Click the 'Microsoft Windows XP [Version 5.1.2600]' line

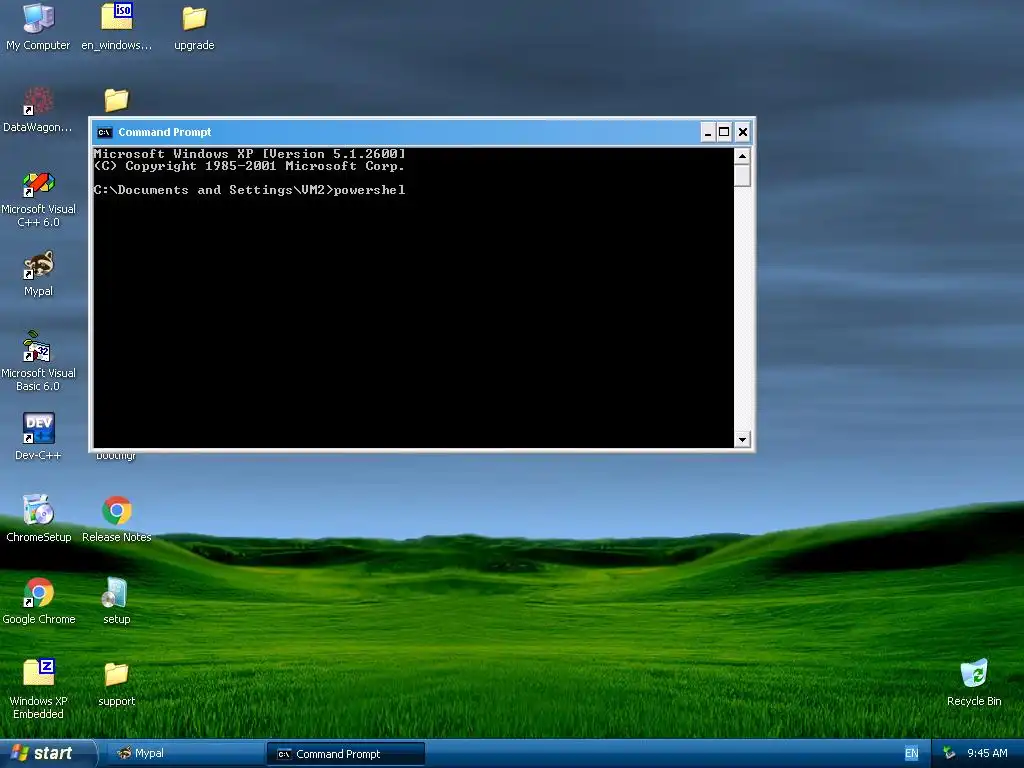click(x=249, y=154)
